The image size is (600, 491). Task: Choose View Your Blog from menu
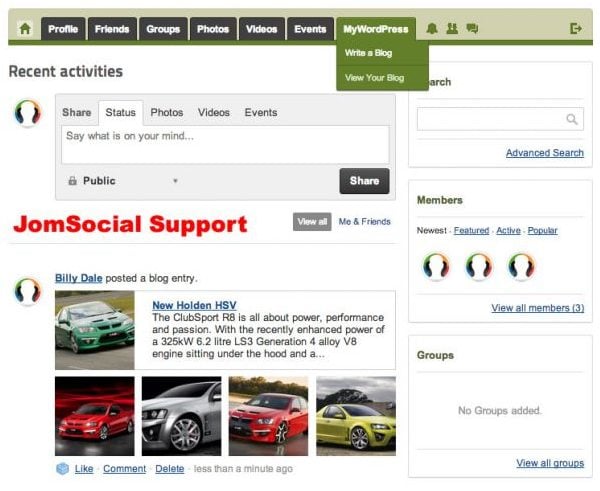click(x=374, y=77)
